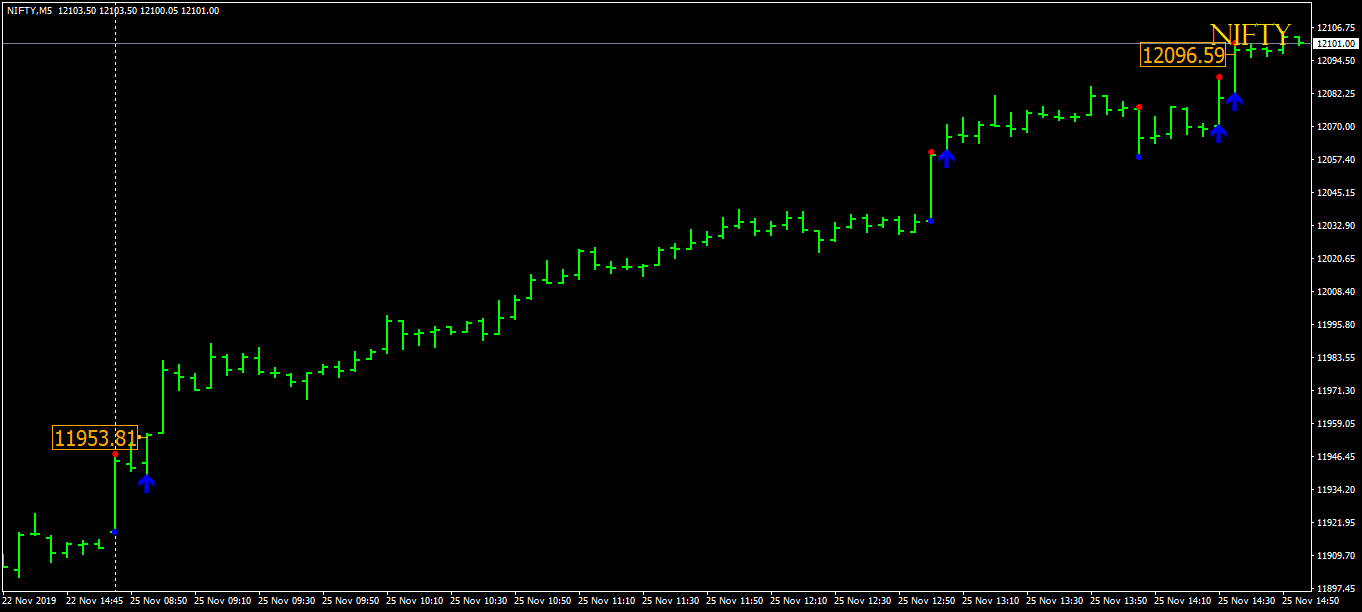Click the 25 Nov 10:30 time axis label
The height and width of the screenshot is (612, 1362).
point(479,602)
